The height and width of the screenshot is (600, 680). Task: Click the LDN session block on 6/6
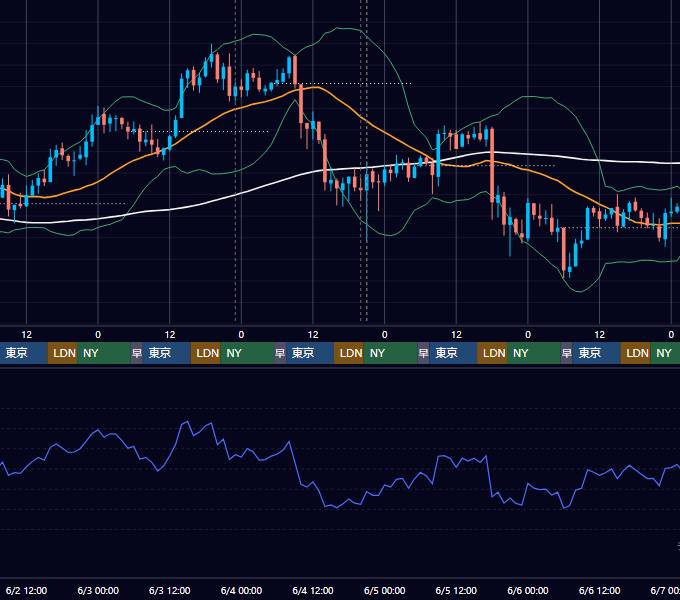pyautogui.click(x=635, y=353)
